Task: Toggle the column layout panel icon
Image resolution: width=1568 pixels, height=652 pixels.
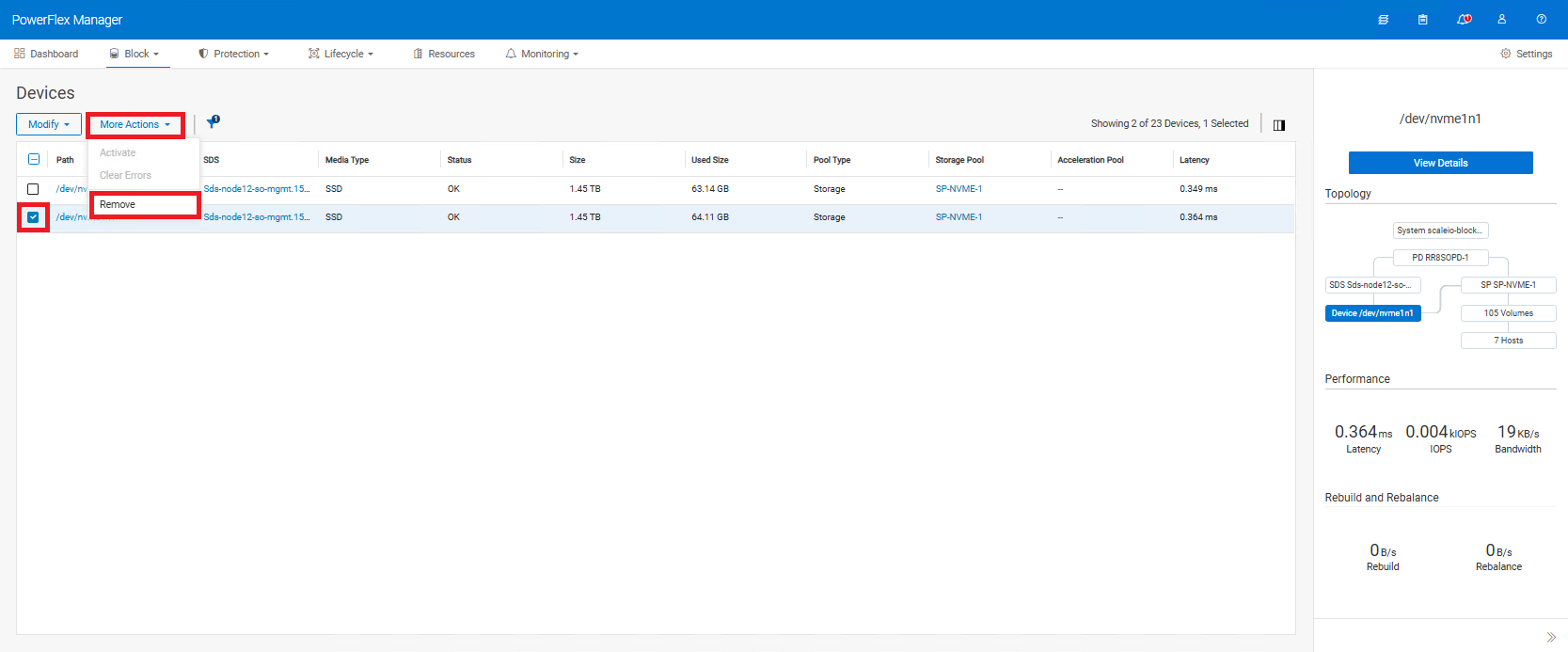Action: 1278,125
